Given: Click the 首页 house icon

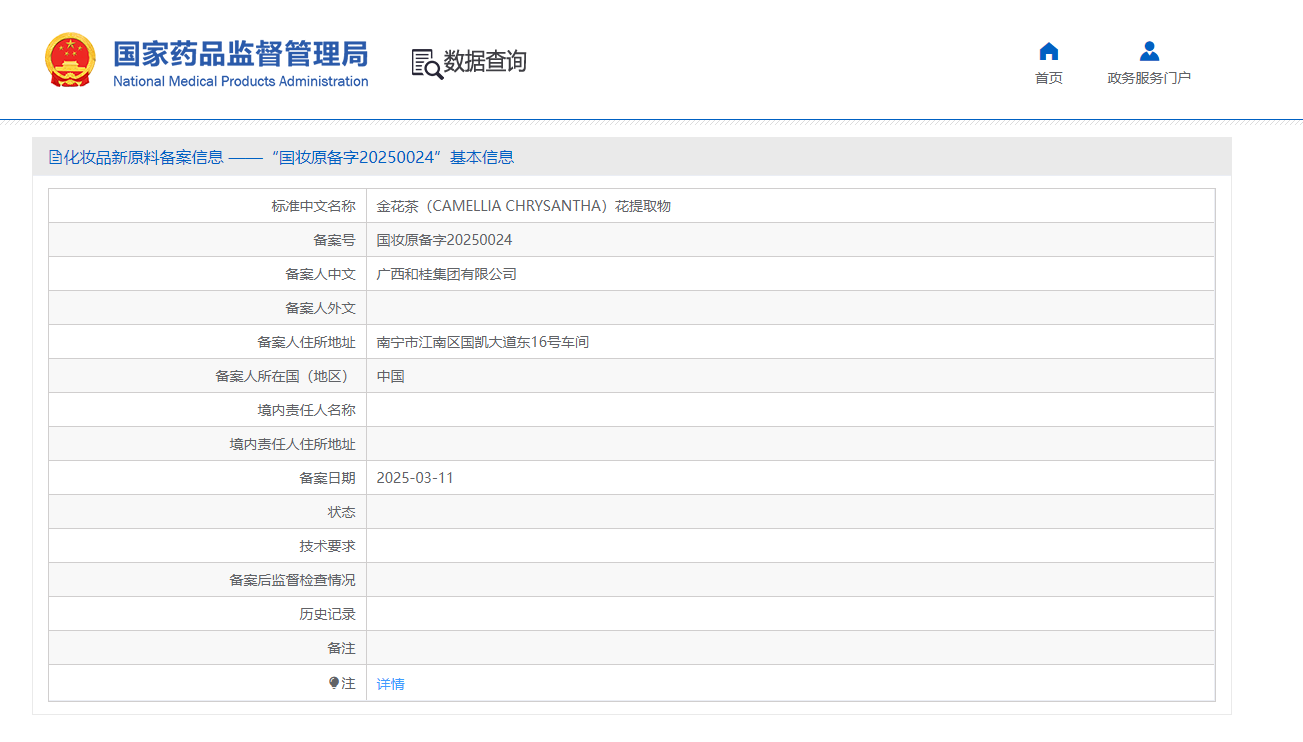Looking at the screenshot, I should pos(1048,52).
